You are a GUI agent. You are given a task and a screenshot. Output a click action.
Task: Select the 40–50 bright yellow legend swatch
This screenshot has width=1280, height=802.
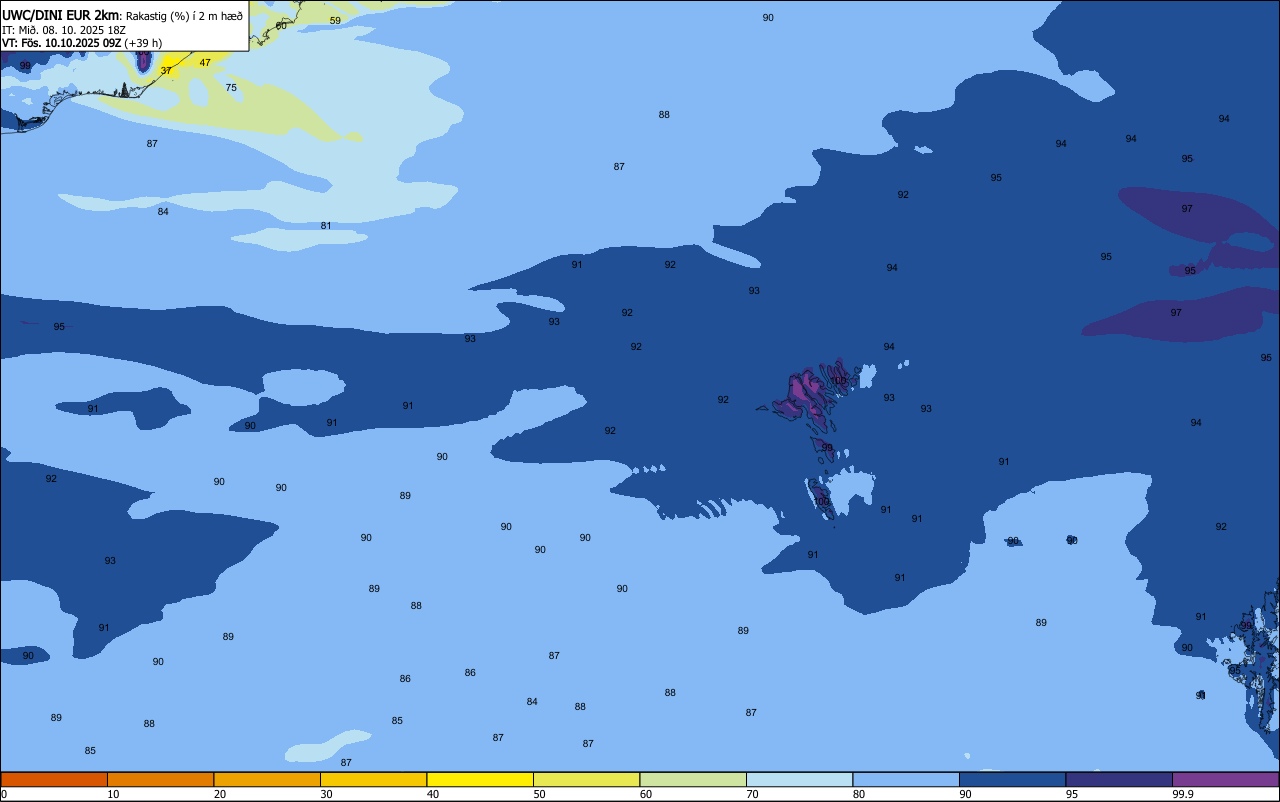pos(480,779)
